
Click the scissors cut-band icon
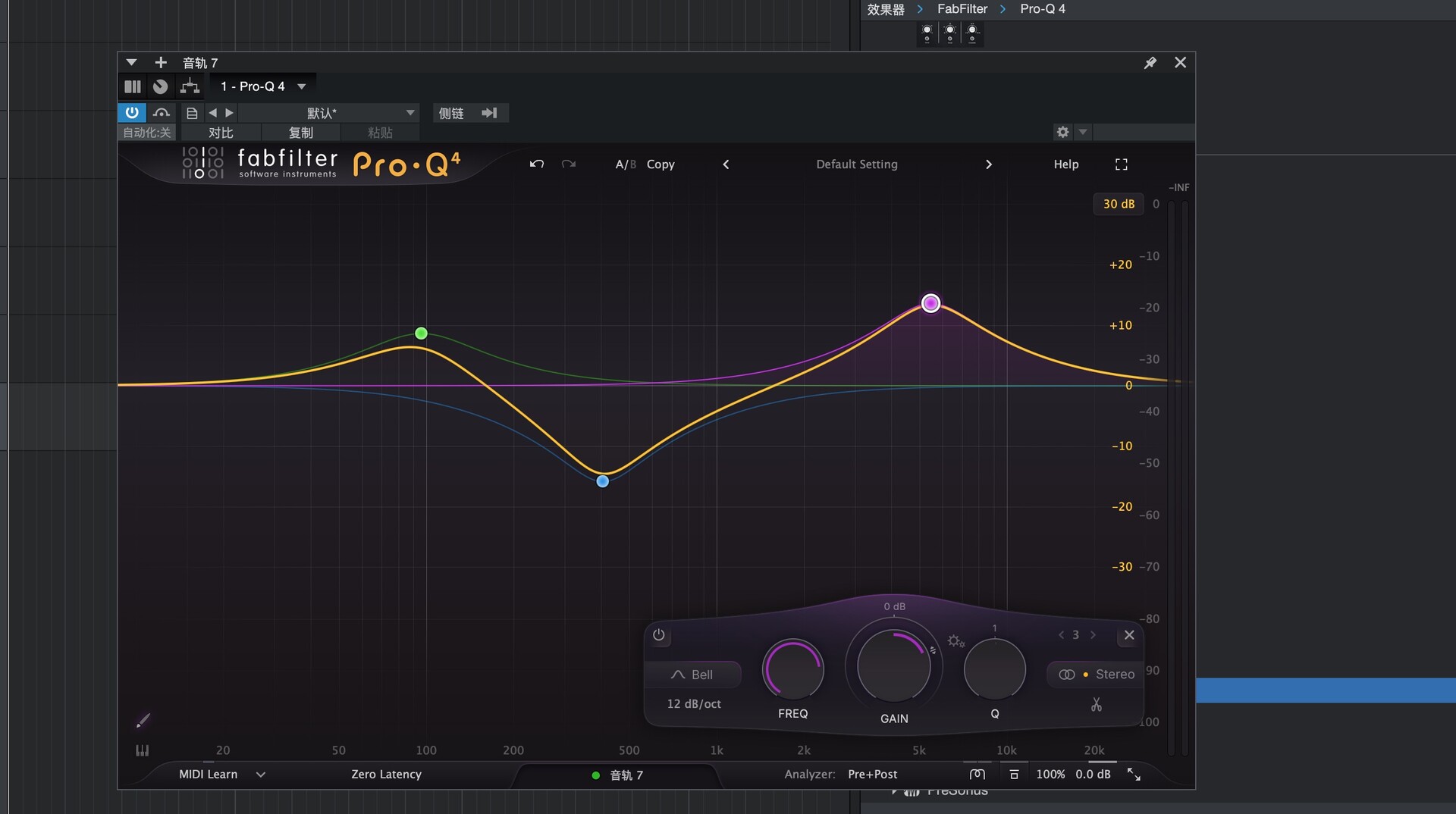click(x=1097, y=704)
